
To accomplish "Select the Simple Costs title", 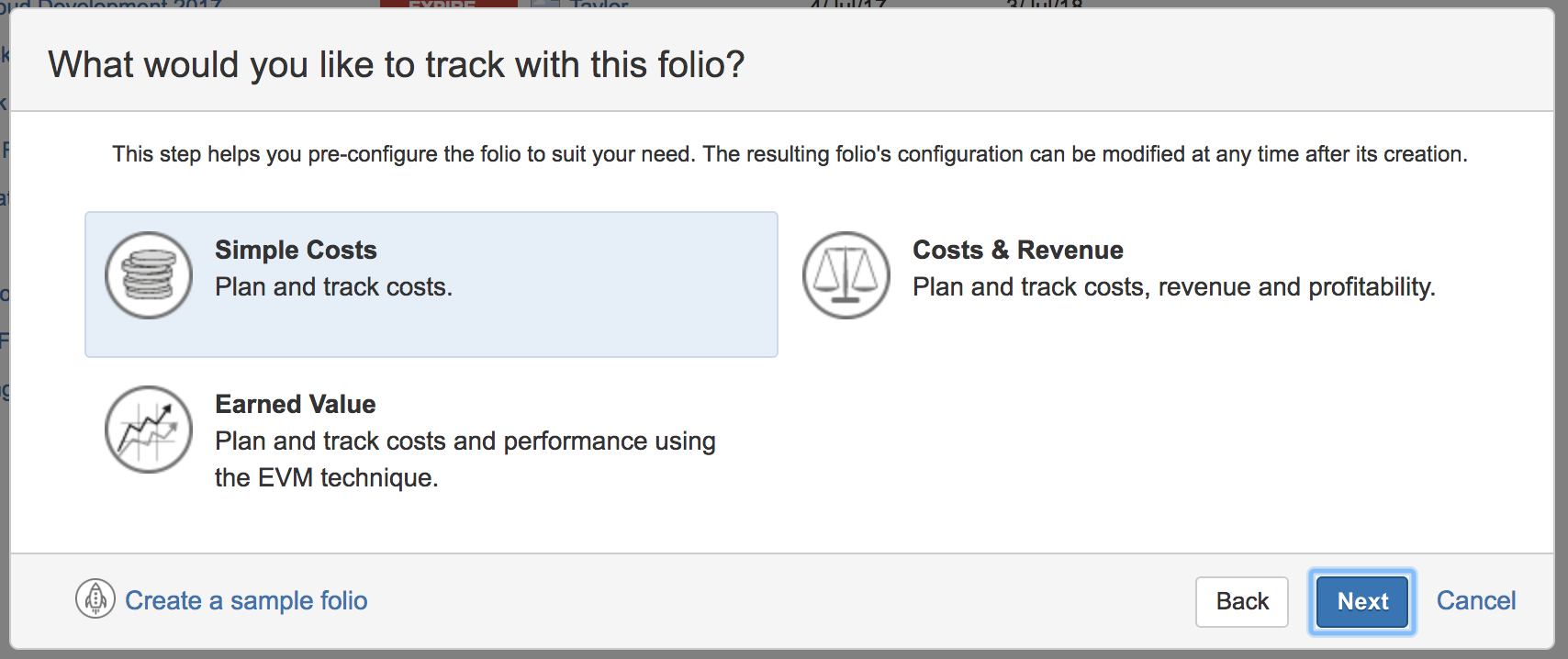I will [296, 250].
